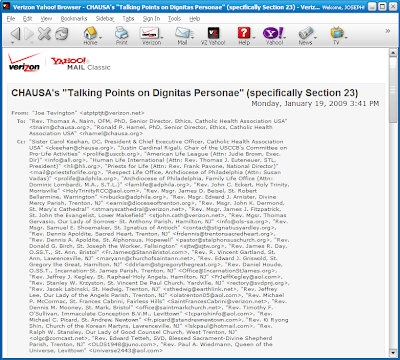Open the Edit menu

pos(27,19)
